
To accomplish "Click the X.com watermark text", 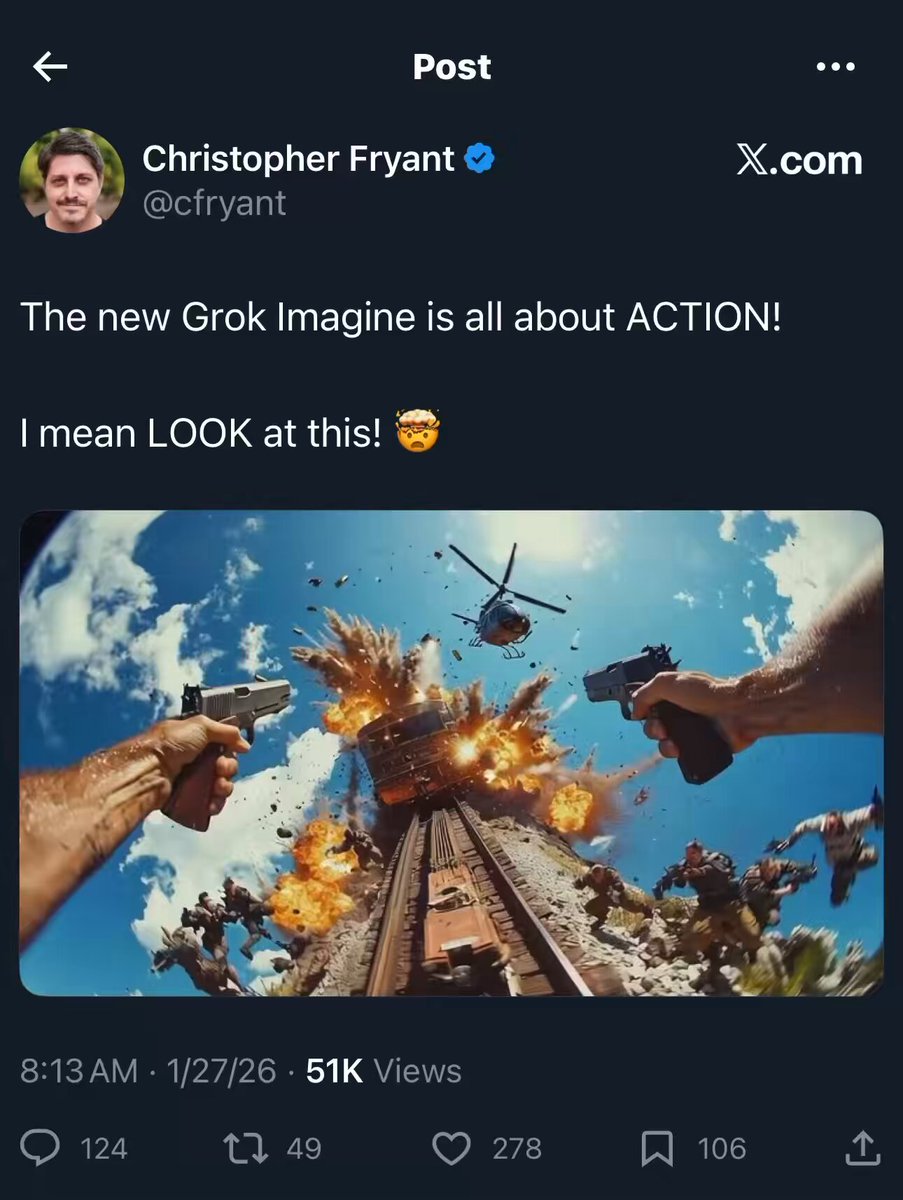I will [799, 160].
